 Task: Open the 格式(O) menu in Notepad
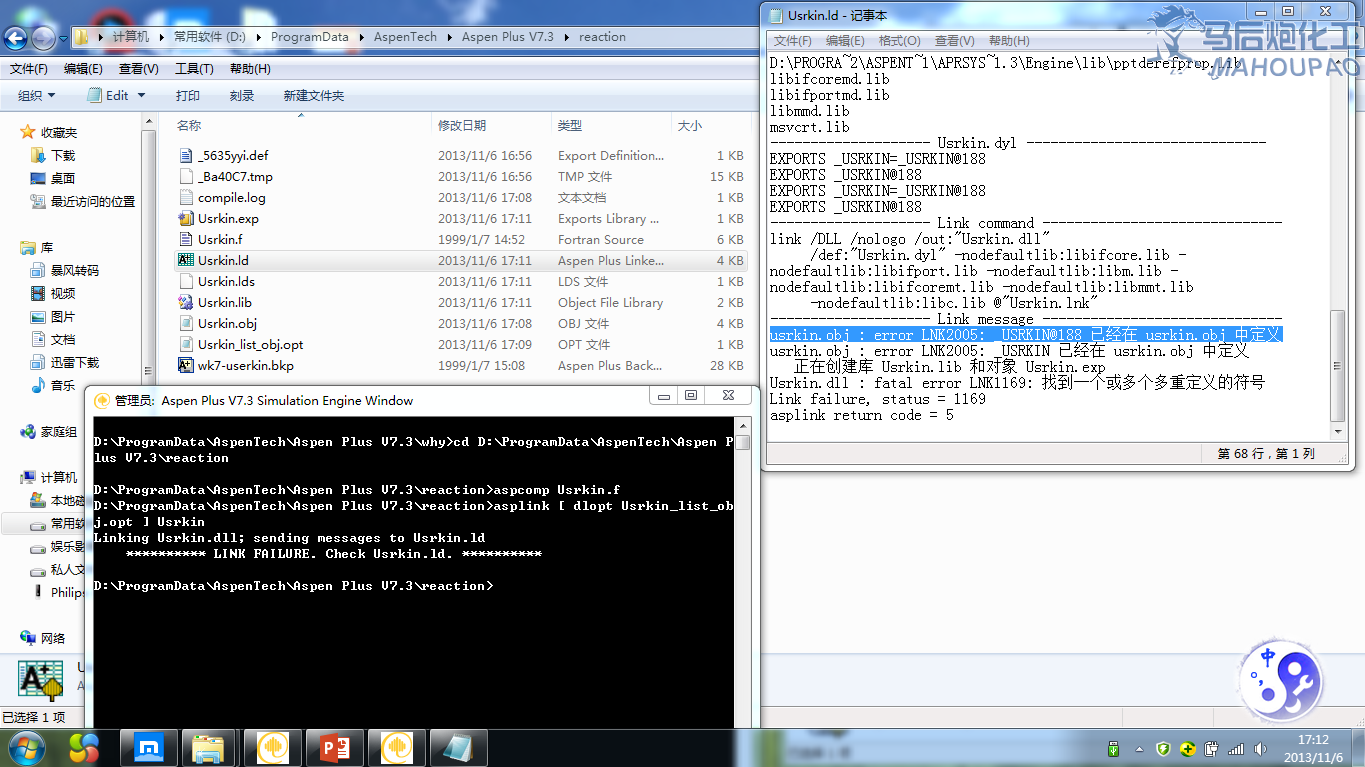pos(898,40)
